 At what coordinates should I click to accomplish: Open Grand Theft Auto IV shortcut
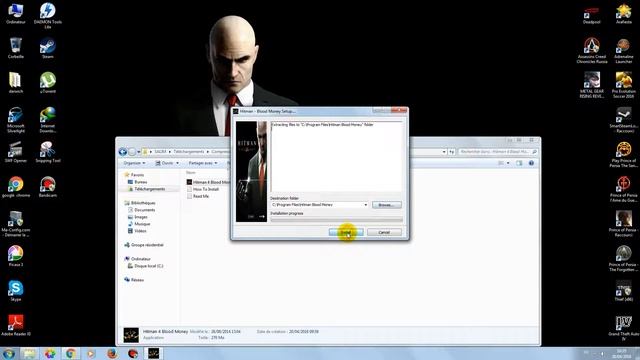click(x=624, y=328)
